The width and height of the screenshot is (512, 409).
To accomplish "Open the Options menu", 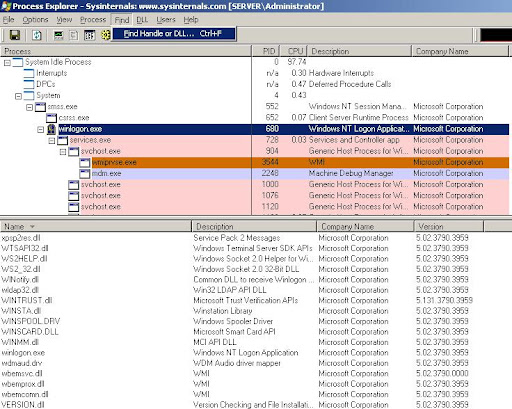I will click(x=35, y=20).
